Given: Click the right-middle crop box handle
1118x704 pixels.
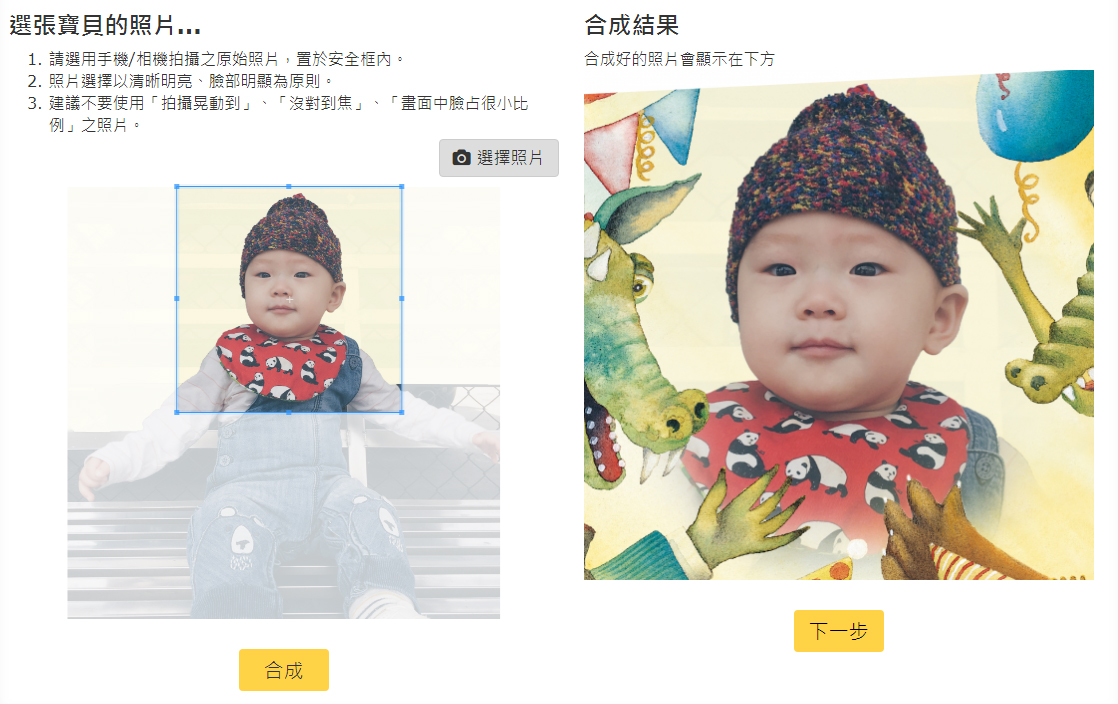Looking at the screenshot, I should 401,299.
